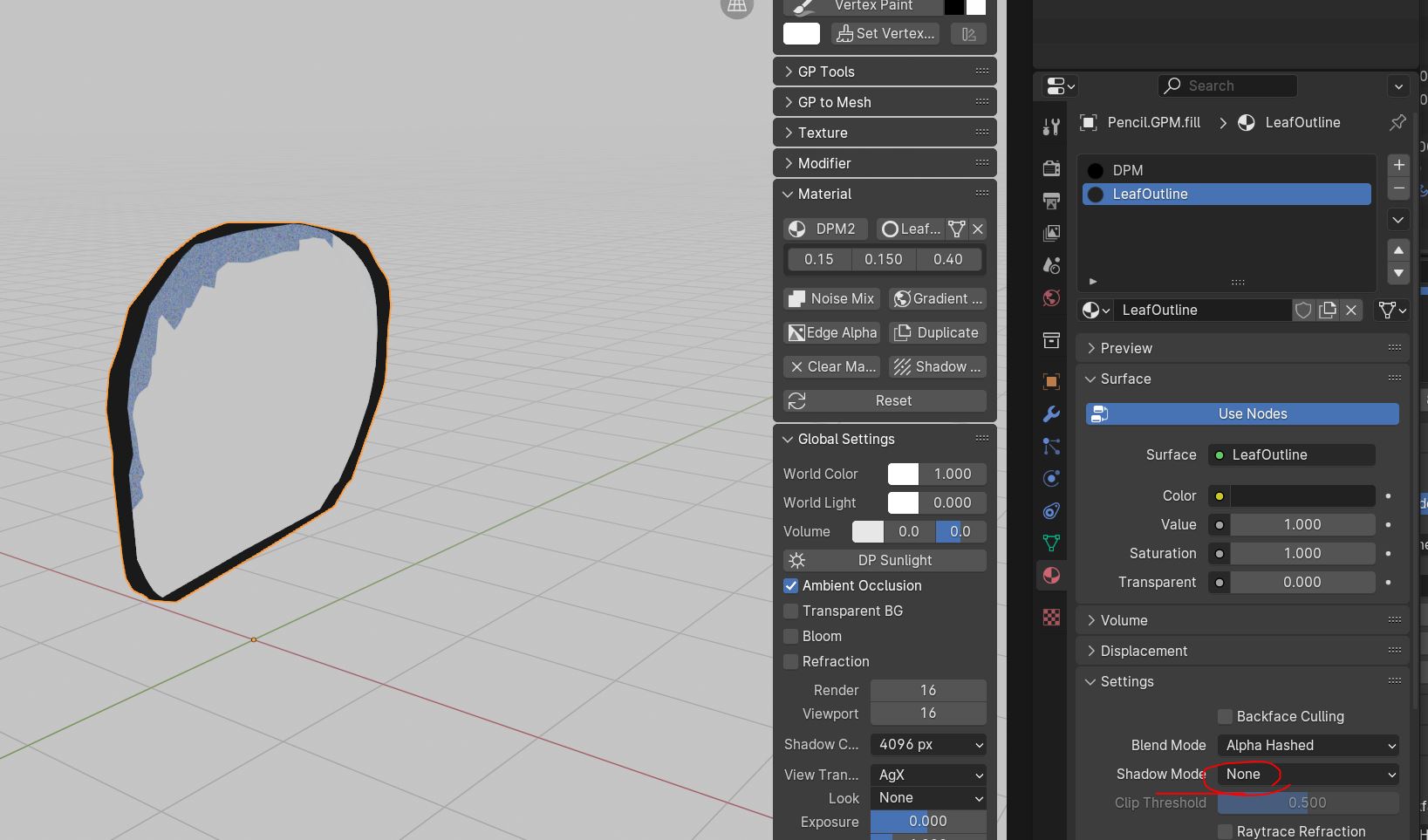
Task: Open the World Color swatch
Action: click(903, 474)
